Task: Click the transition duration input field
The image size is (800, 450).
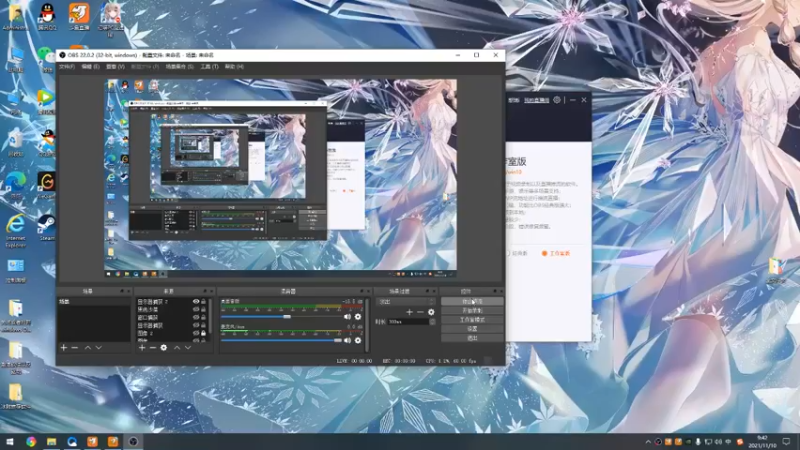Action: (x=408, y=321)
